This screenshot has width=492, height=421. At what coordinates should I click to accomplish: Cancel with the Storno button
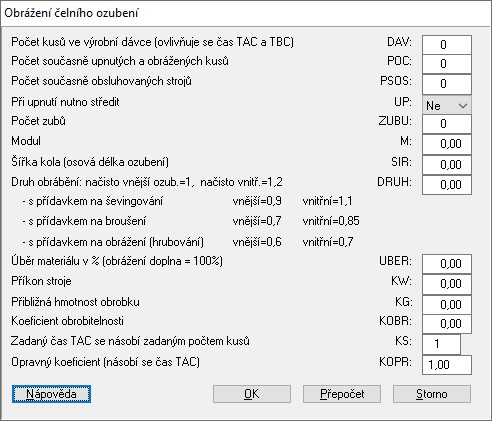click(x=432, y=394)
